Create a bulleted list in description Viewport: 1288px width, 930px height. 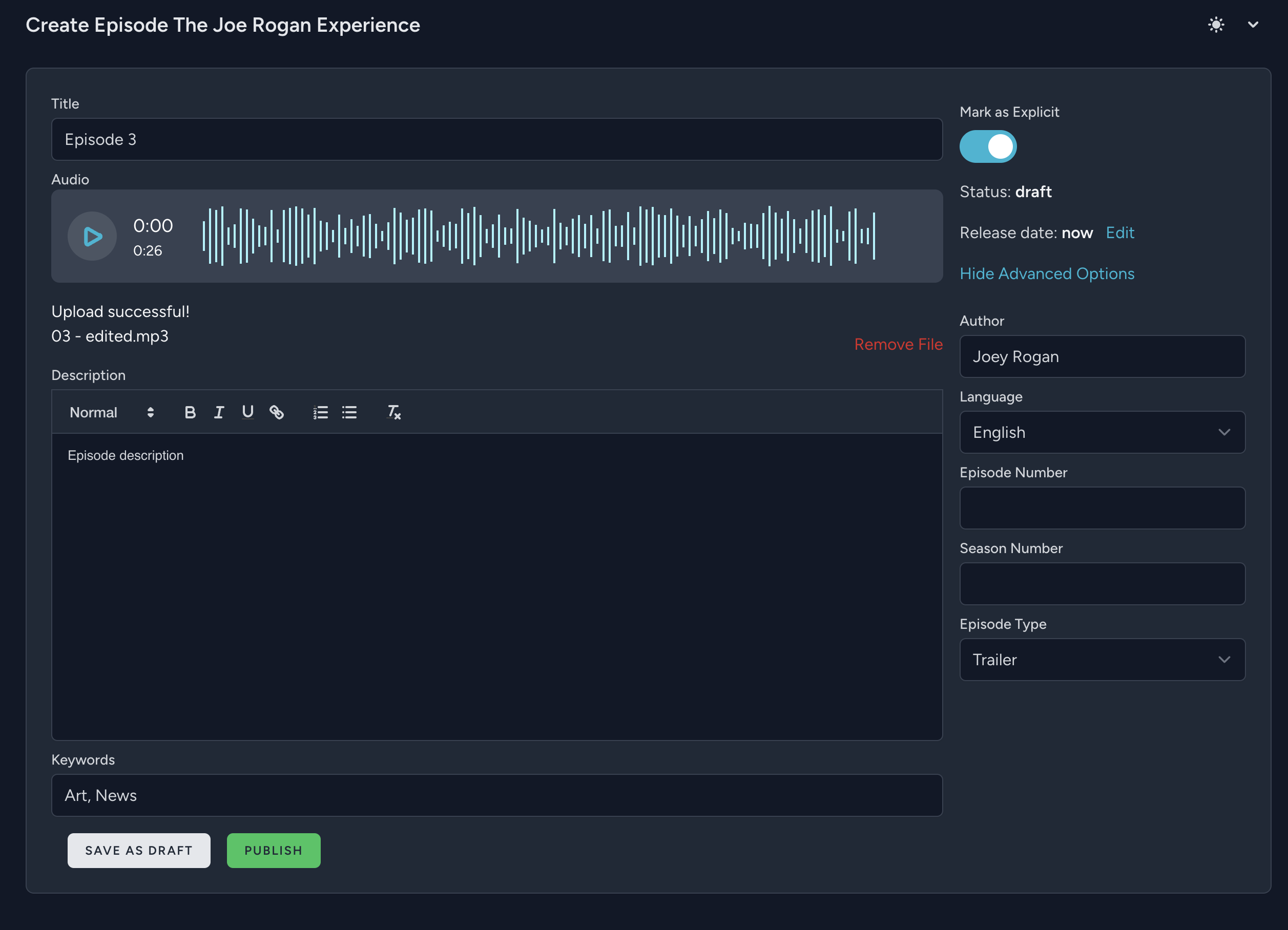pos(349,412)
